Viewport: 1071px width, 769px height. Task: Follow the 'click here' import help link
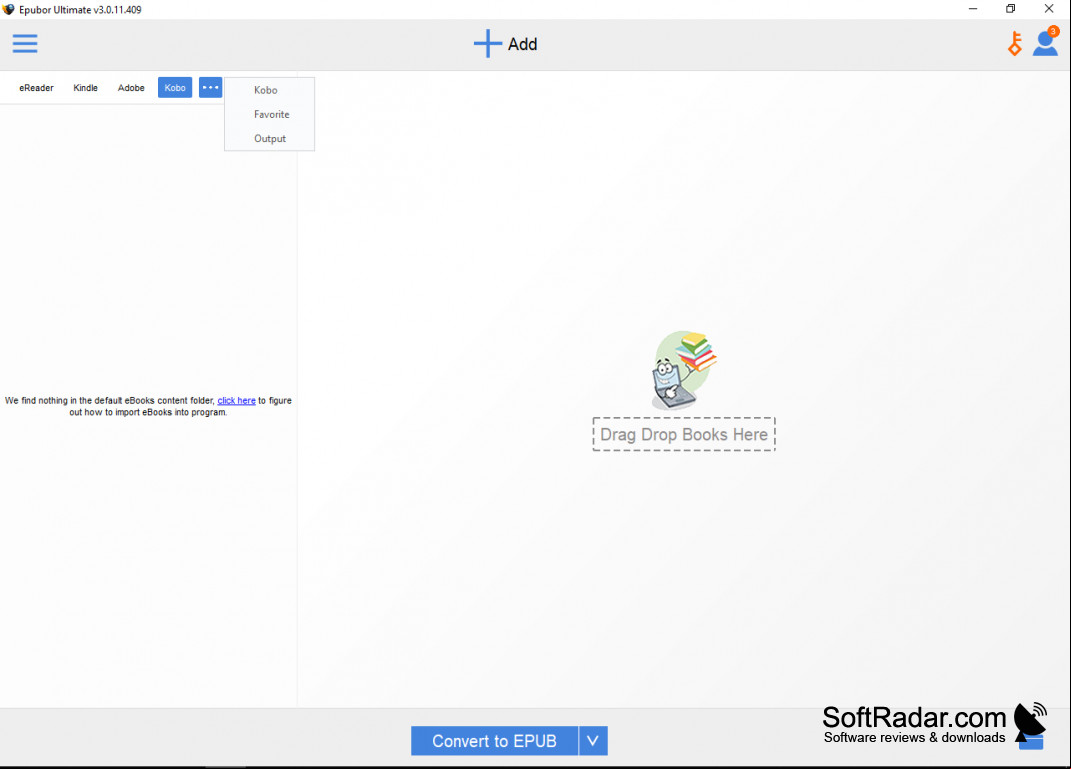pos(236,401)
